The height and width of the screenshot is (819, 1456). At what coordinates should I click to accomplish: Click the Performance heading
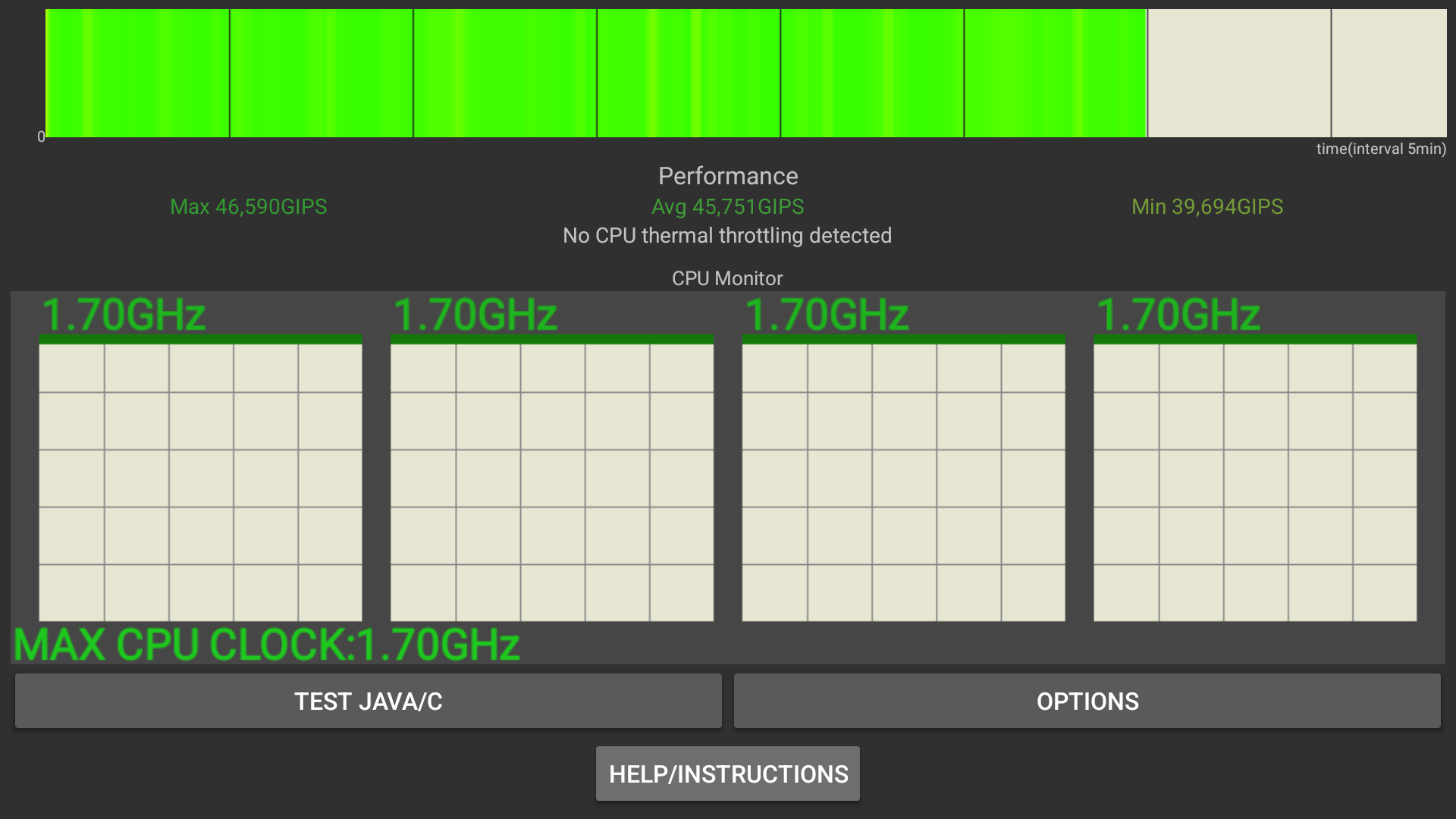[727, 176]
